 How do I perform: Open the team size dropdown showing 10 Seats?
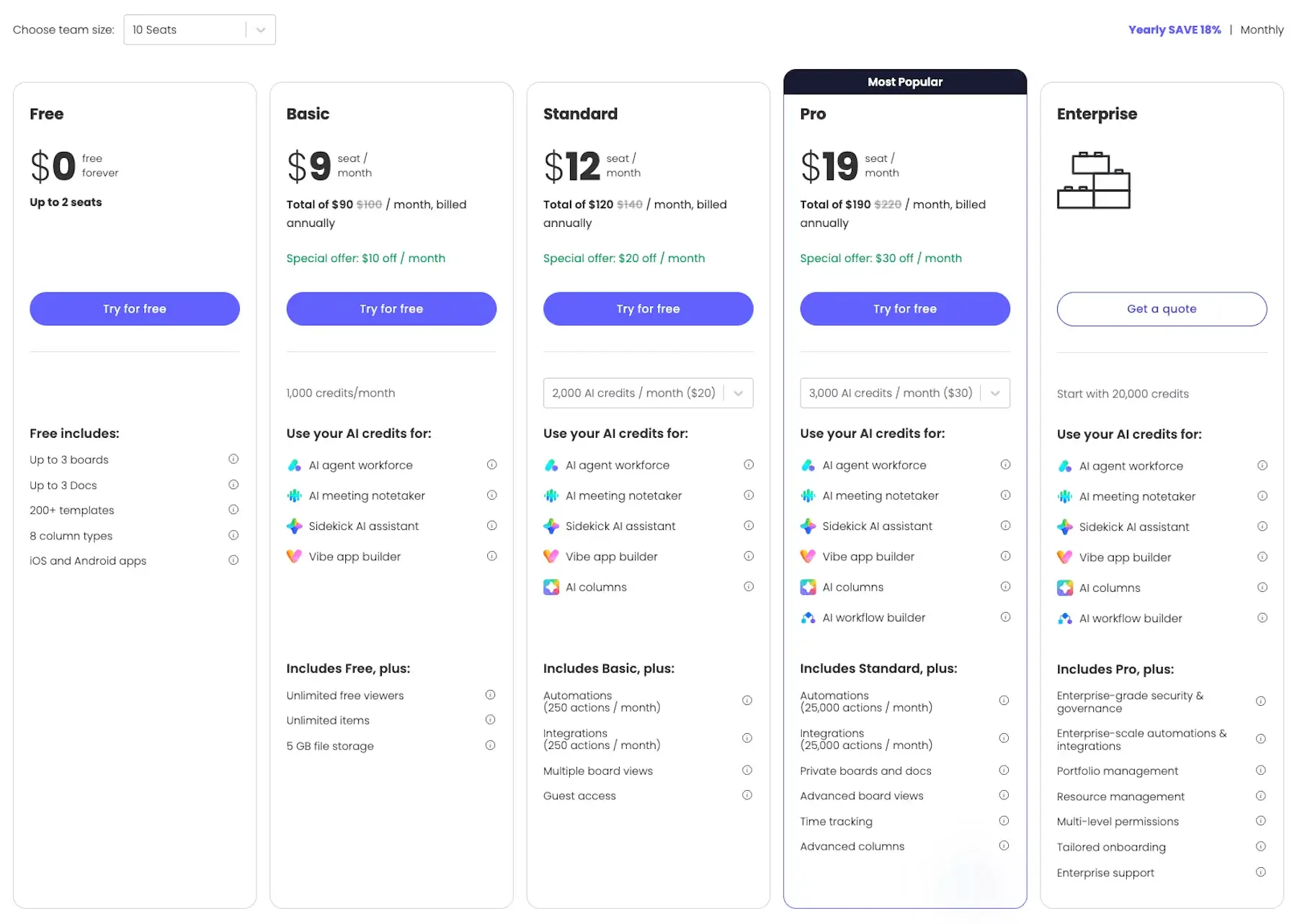pyautogui.click(x=200, y=30)
